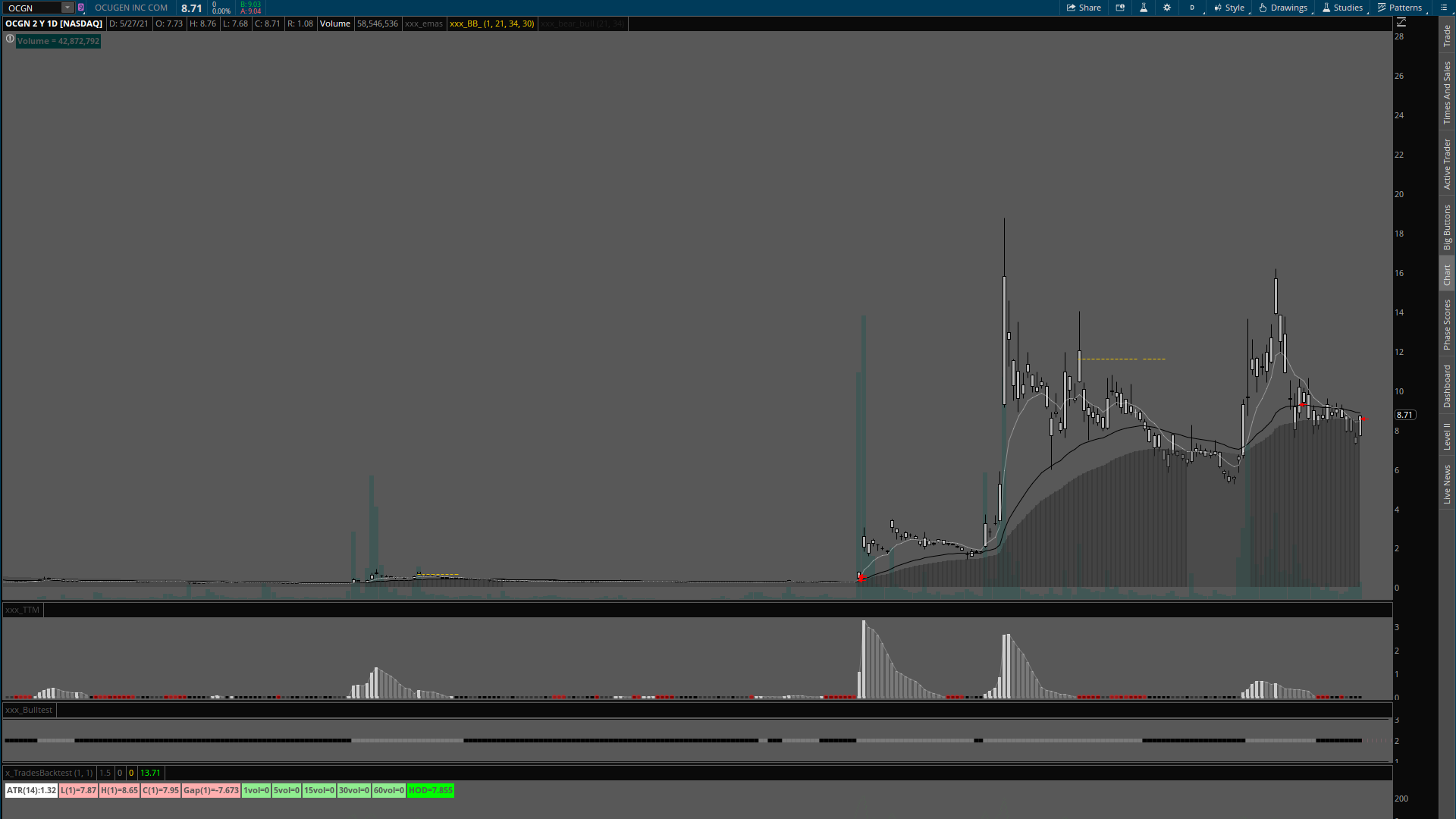The height and width of the screenshot is (819, 1456).
Task: Open the Times And Sales side tab
Action: [x=1447, y=93]
